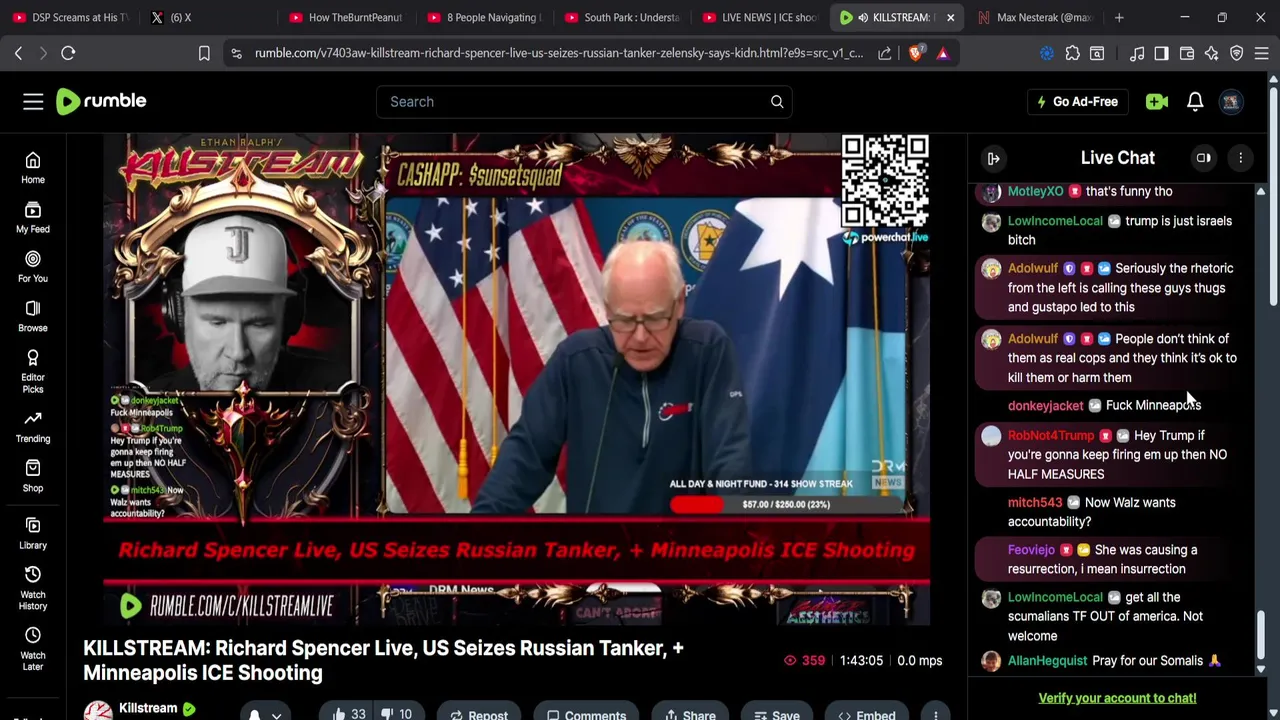
Task: Collapse the Live Chat panel
Action: click(x=993, y=158)
